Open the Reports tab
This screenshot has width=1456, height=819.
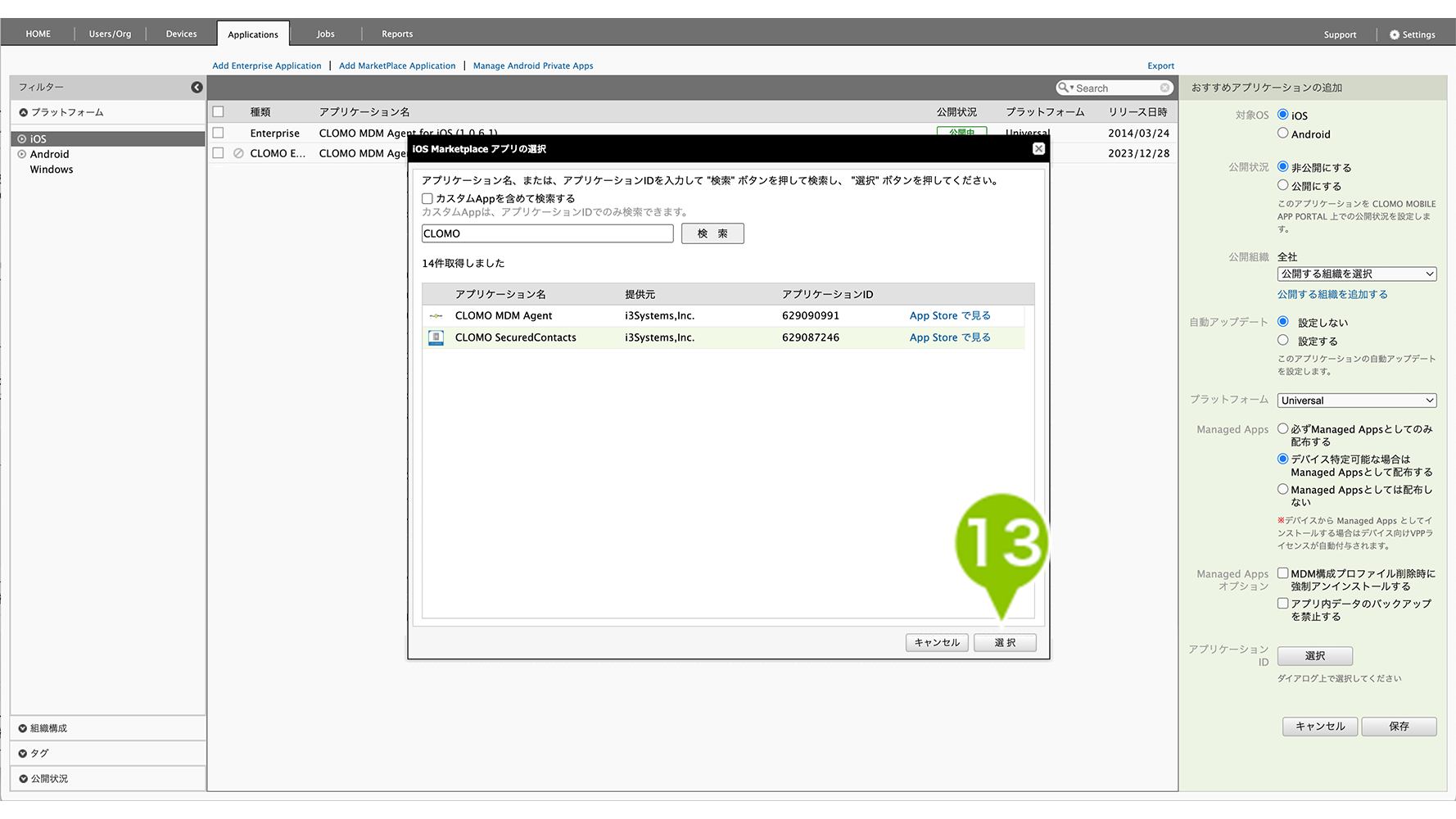click(x=397, y=34)
